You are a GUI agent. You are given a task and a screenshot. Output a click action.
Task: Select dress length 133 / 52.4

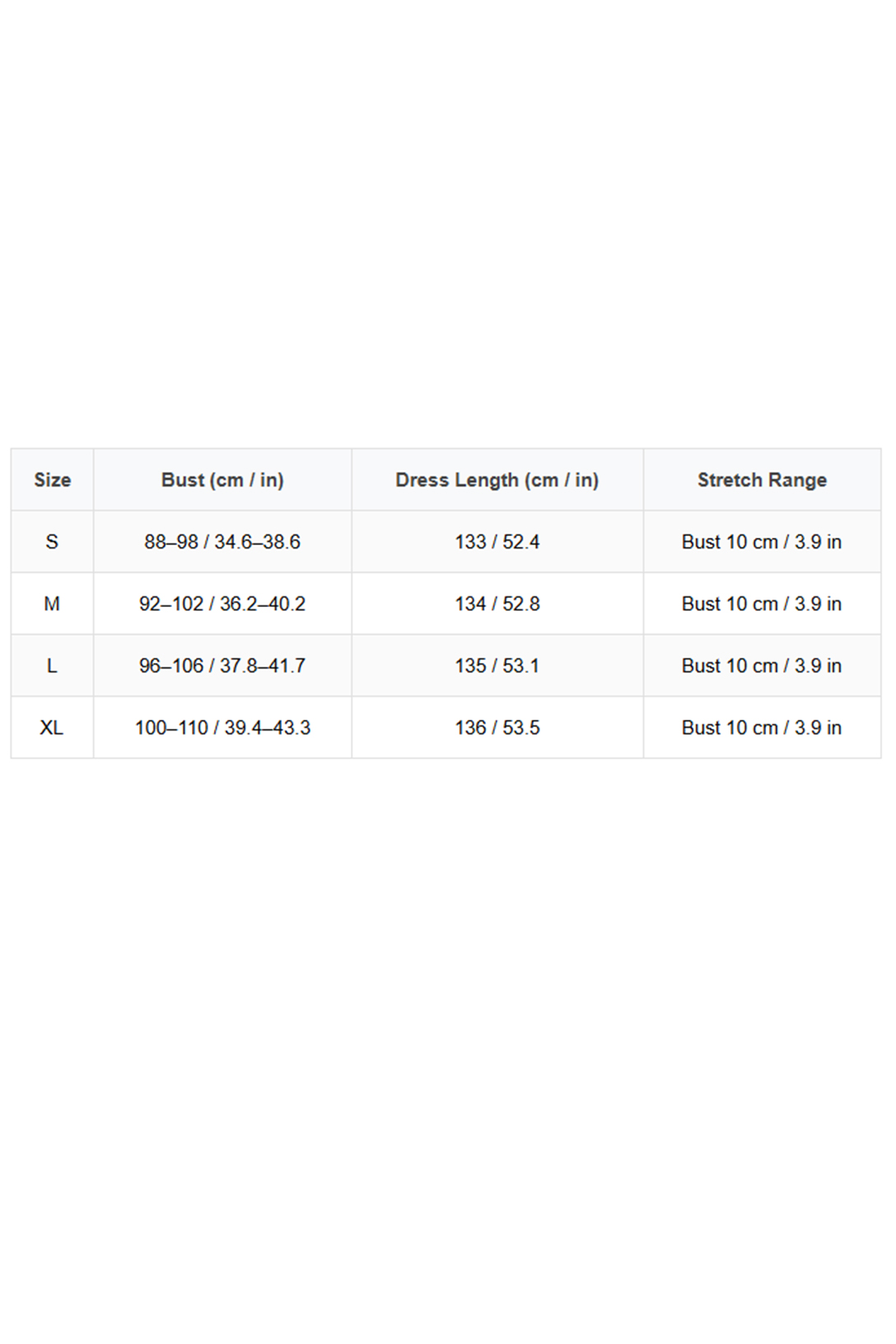click(x=497, y=542)
